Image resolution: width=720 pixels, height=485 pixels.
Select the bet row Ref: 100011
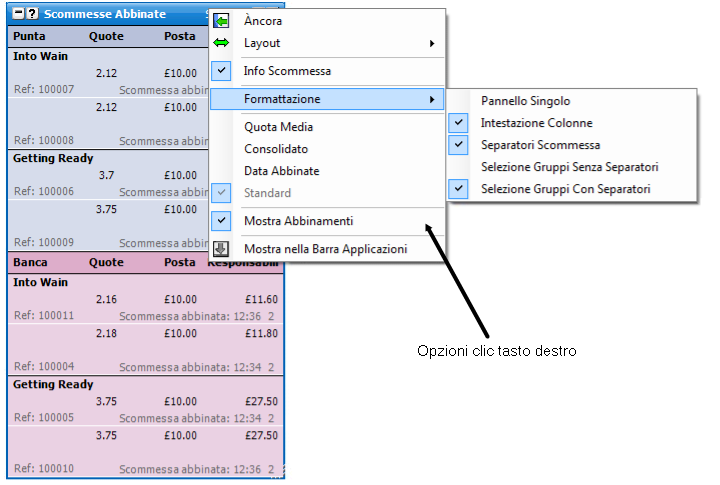(146, 307)
